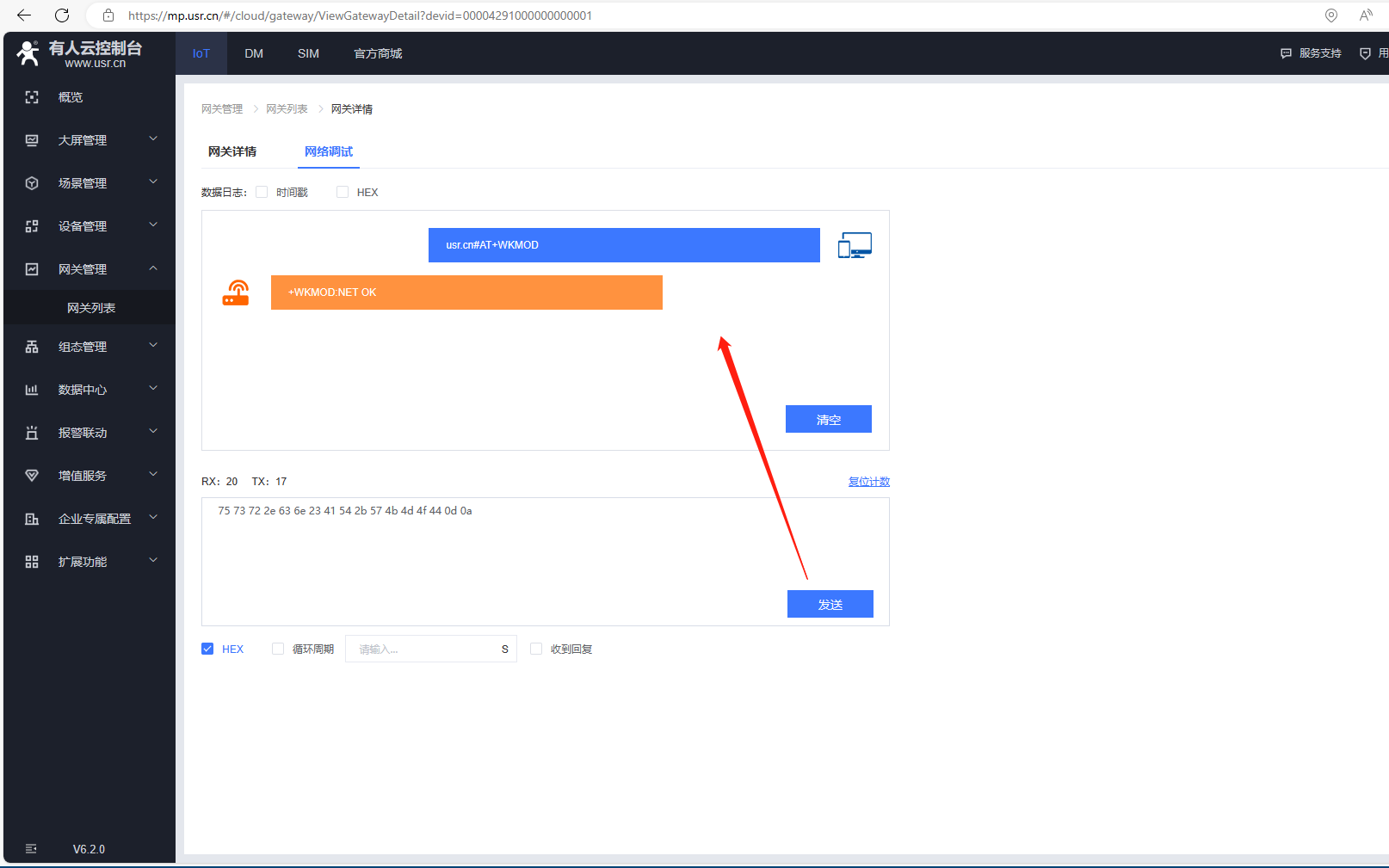Image resolution: width=1389 pixels, height=868 pixels.
Task: Click the 概览 overview icon
Action: pos(32,97)
